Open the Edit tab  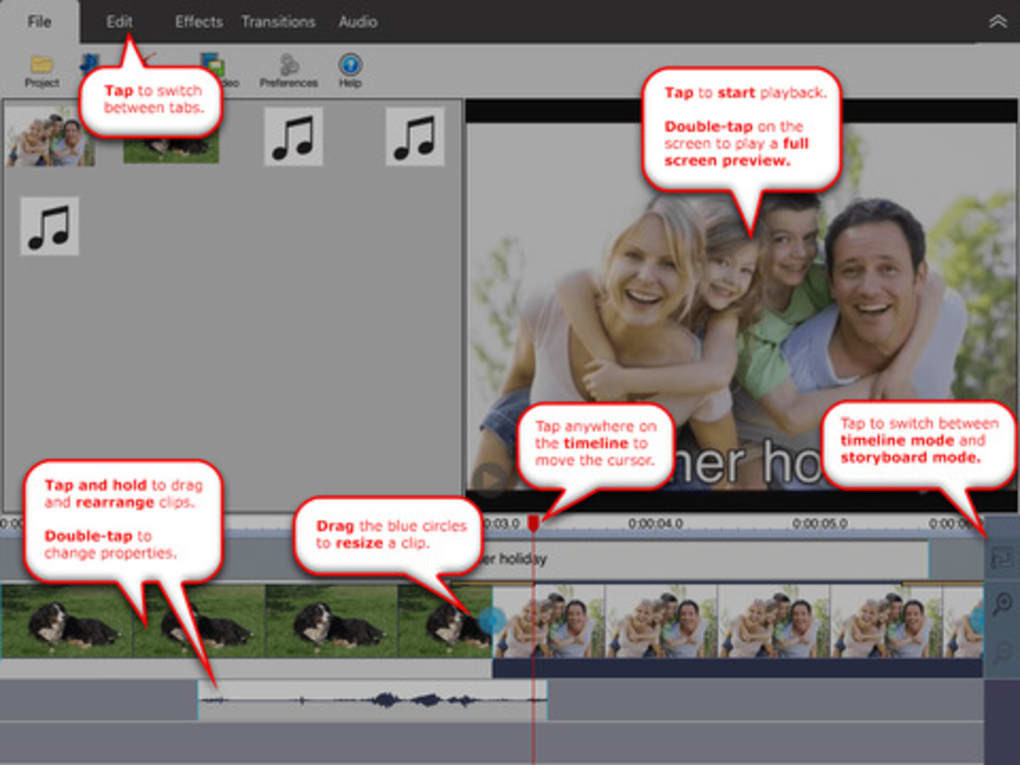coord(119,21)
